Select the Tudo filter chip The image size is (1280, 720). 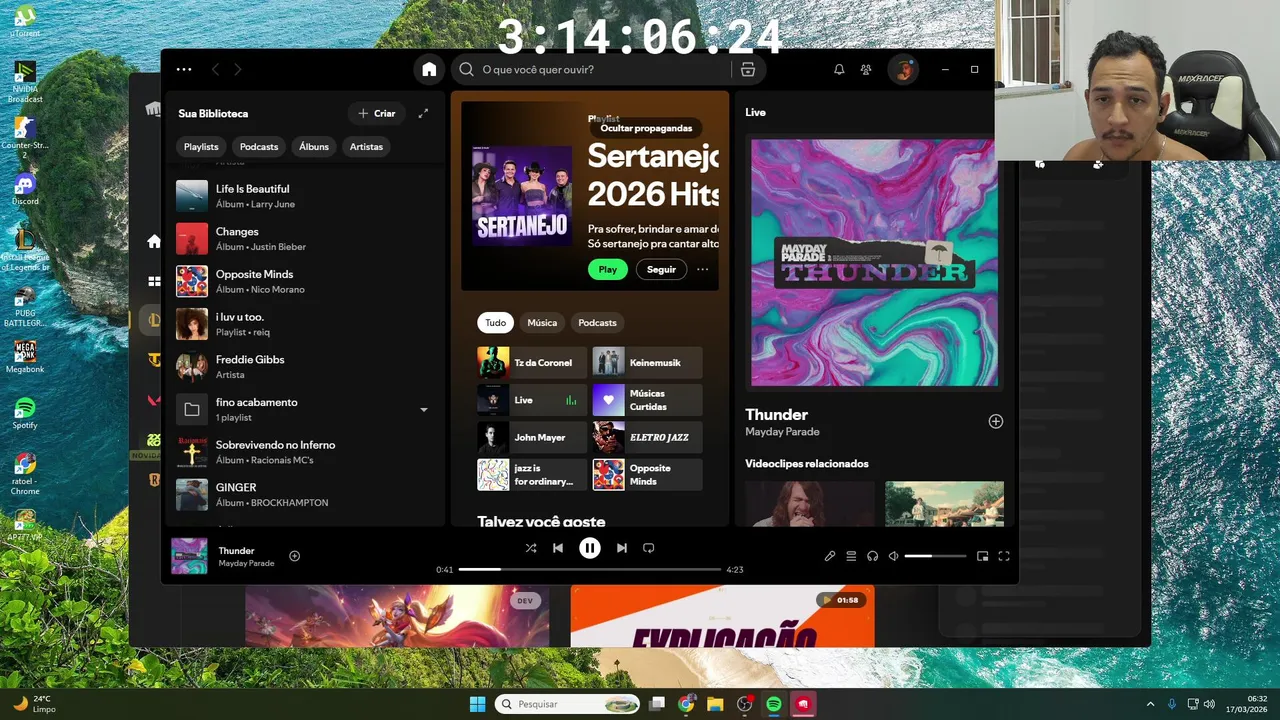coord(496,323)
